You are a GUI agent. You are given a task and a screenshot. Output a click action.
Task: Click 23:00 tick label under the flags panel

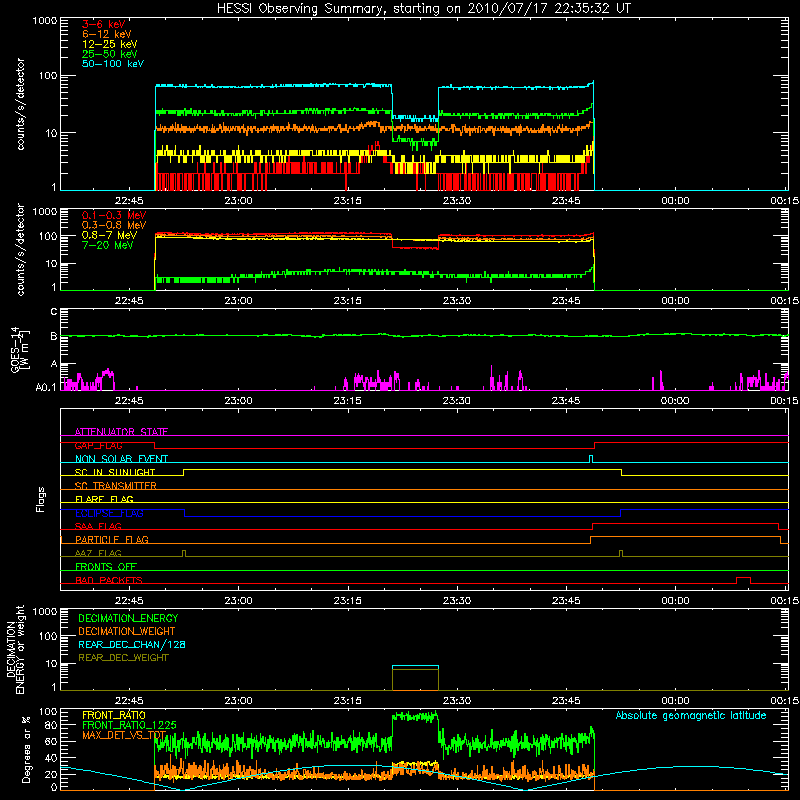pyautogui.click(x=238, y=600)
